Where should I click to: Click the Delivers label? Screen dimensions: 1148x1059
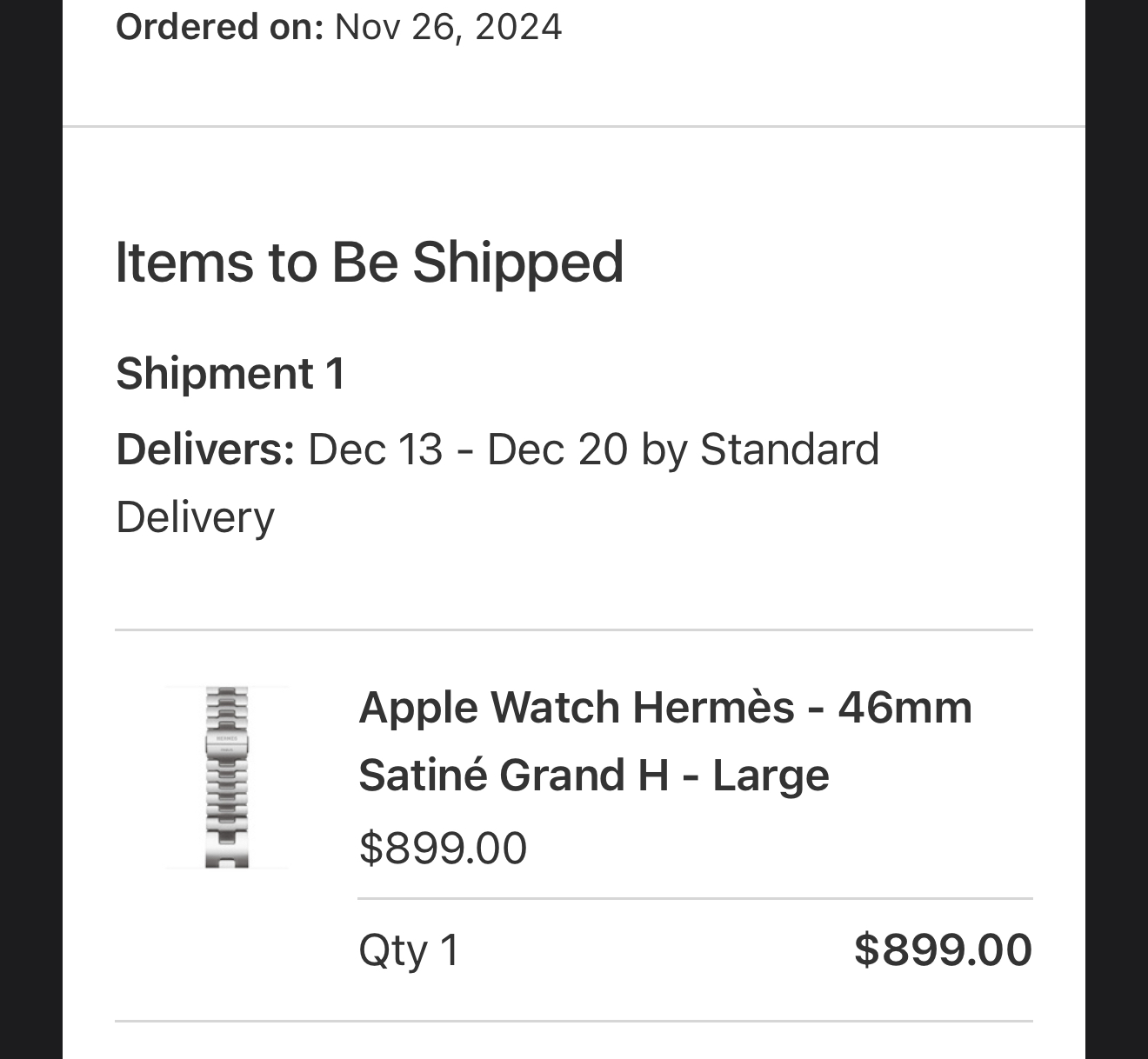point(205,450)
